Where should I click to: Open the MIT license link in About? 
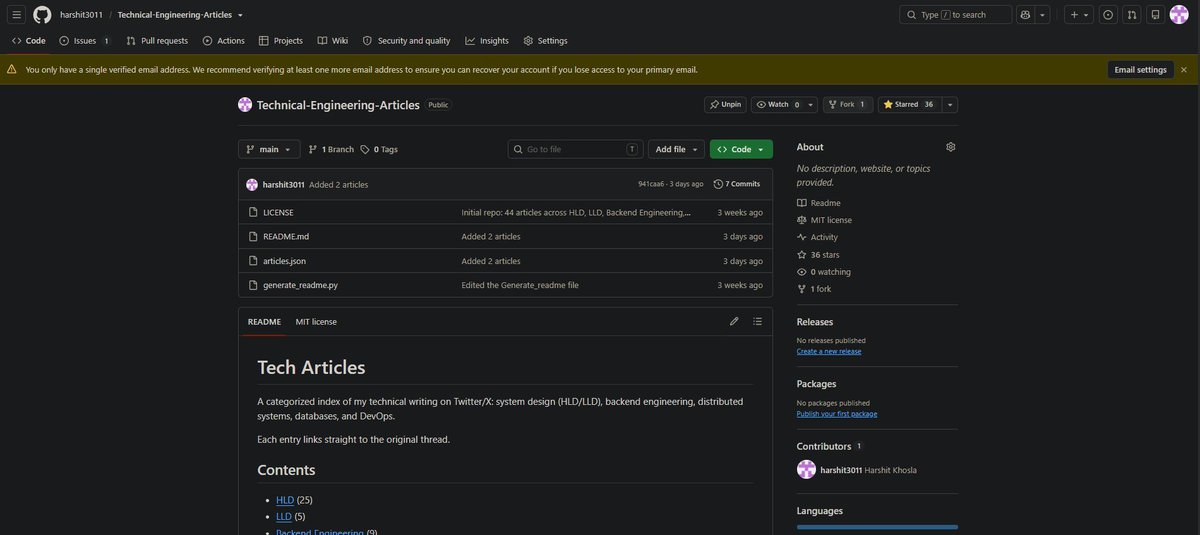(824, 220)
